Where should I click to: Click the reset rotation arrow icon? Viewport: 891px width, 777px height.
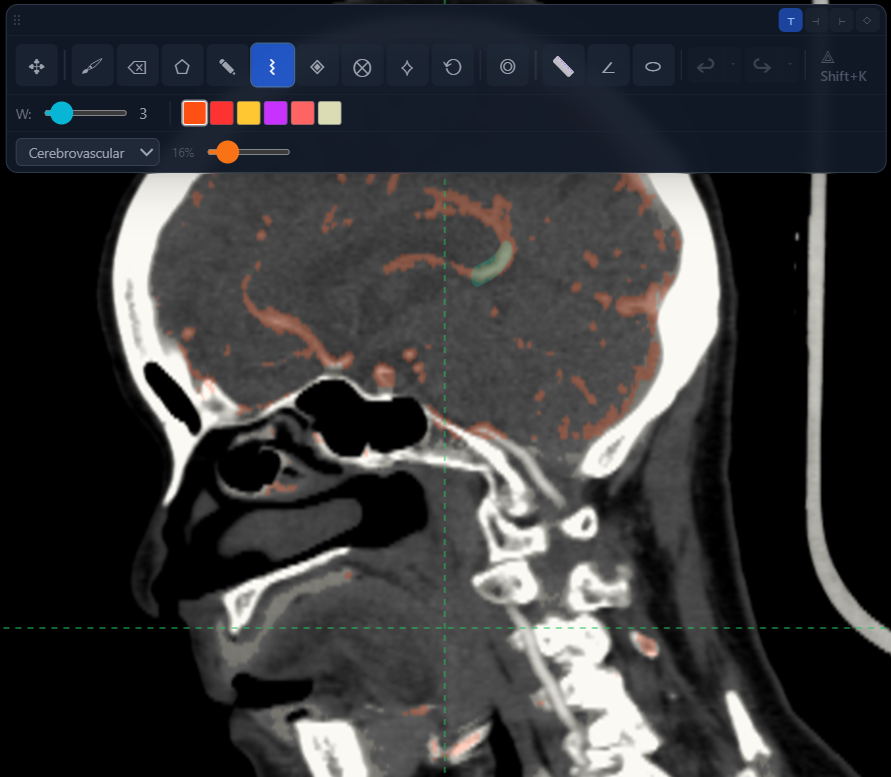pyautogui.click(x=452, y=67)
